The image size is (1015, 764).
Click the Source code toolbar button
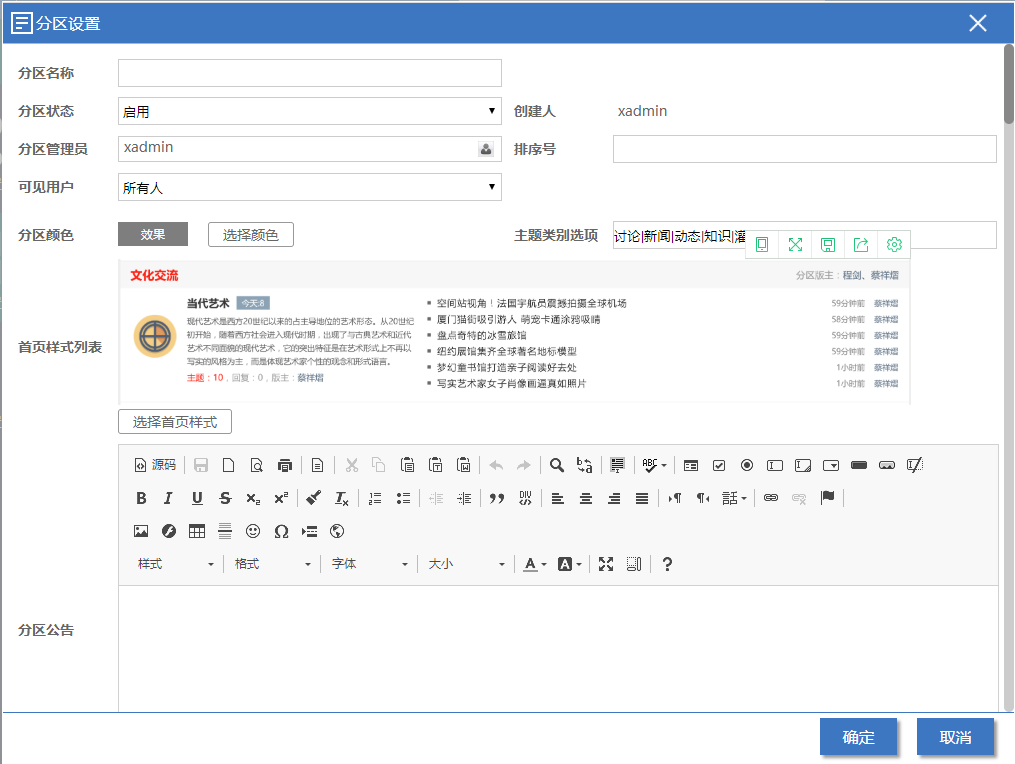coord(155,465)
